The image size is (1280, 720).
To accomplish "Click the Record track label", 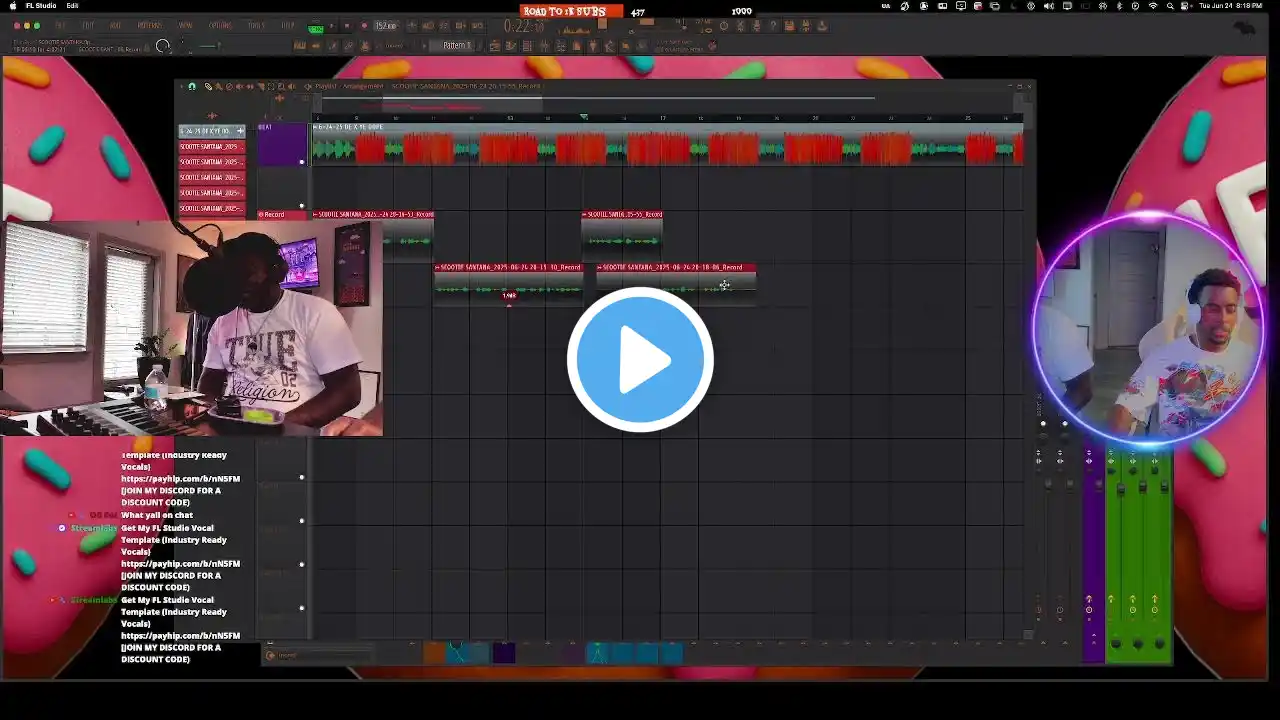I will [x=282, y=214].
